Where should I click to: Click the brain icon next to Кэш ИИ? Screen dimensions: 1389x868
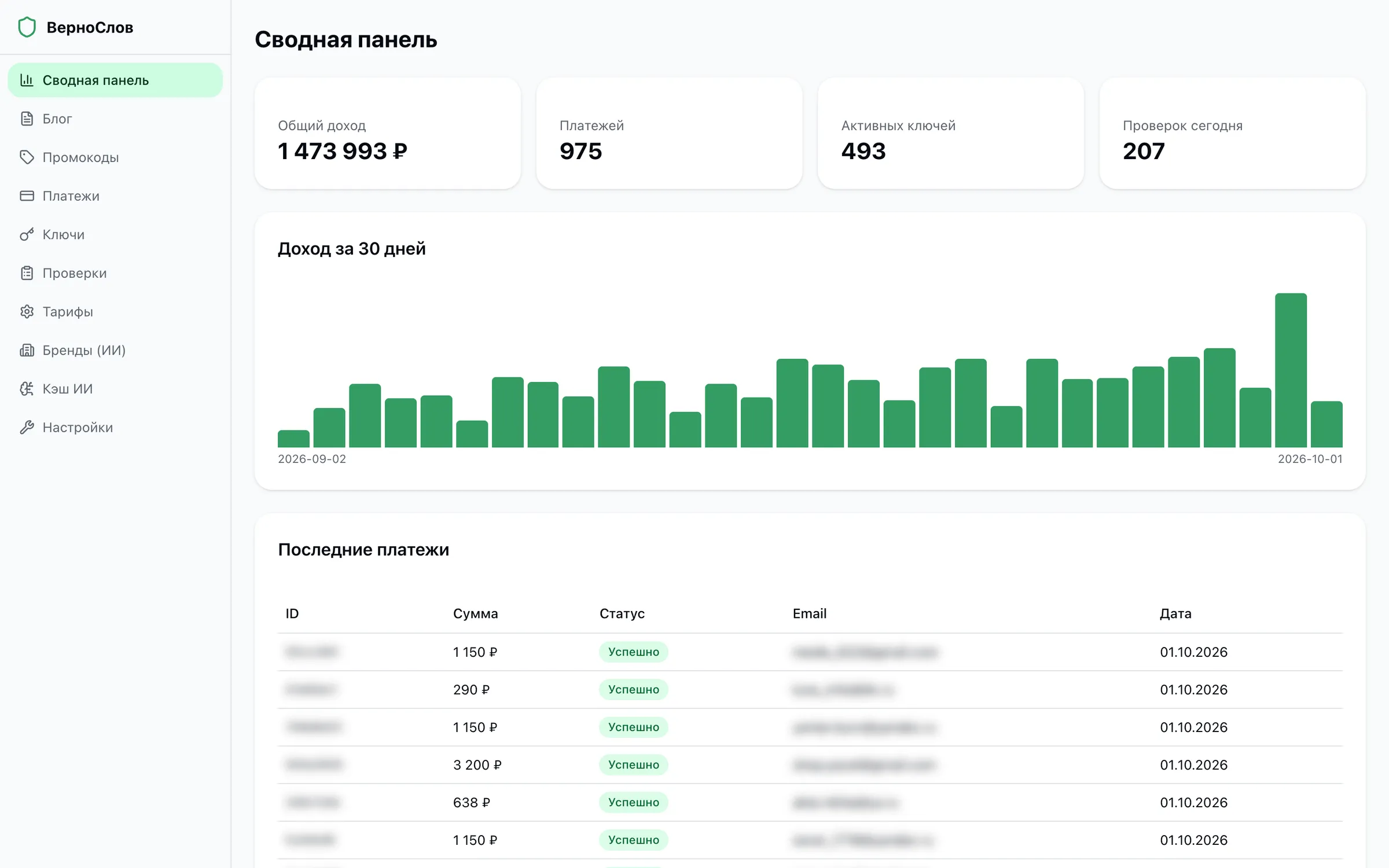(27, 389)
